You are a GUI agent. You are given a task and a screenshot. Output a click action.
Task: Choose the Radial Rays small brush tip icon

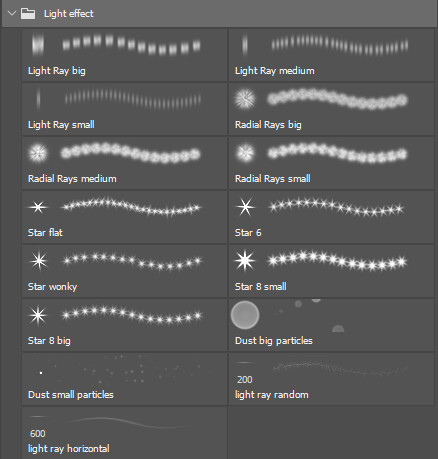[245, 153]
